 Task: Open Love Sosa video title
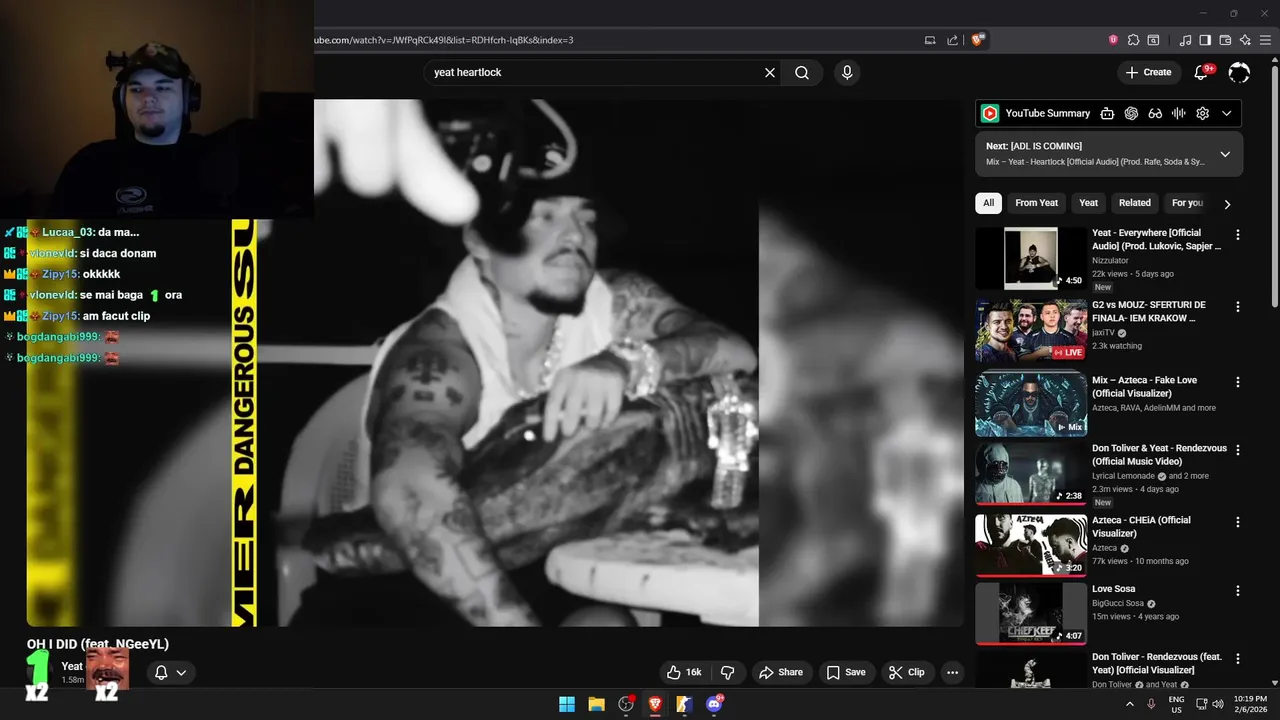1113,589
